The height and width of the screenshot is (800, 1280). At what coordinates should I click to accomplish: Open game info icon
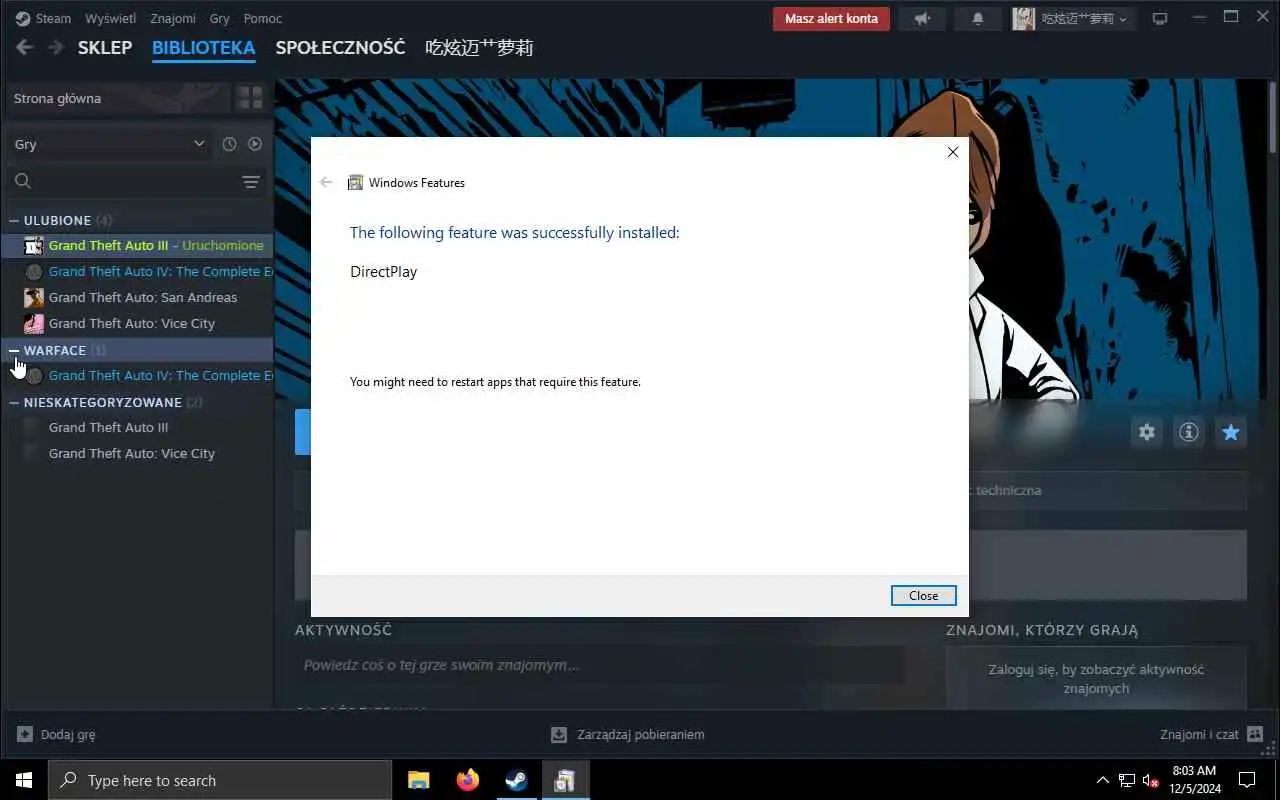[1189, 432]
